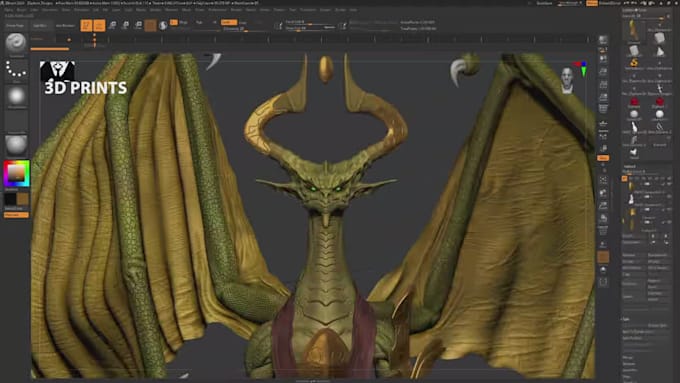Viewport: 680px width, 383px height.
Task: Click the BPR render icon on right shelf
Action: coord(603,41)
